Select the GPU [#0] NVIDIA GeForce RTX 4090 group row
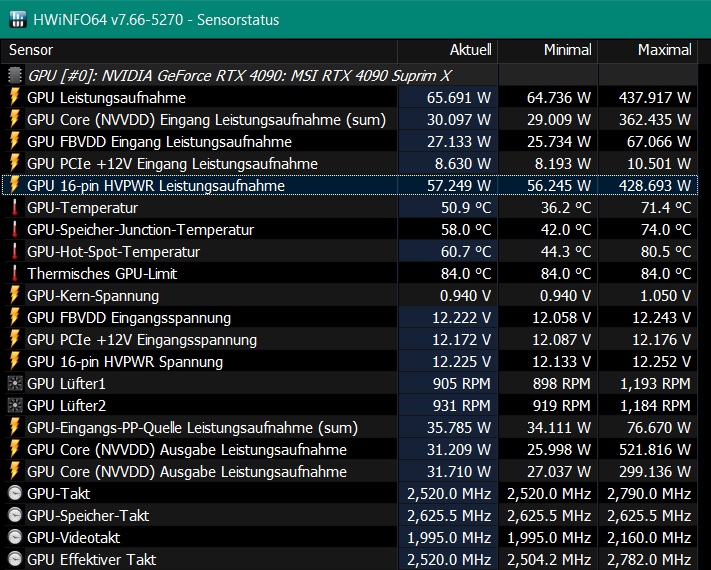The image size is (711, 570). click(240, 76)
